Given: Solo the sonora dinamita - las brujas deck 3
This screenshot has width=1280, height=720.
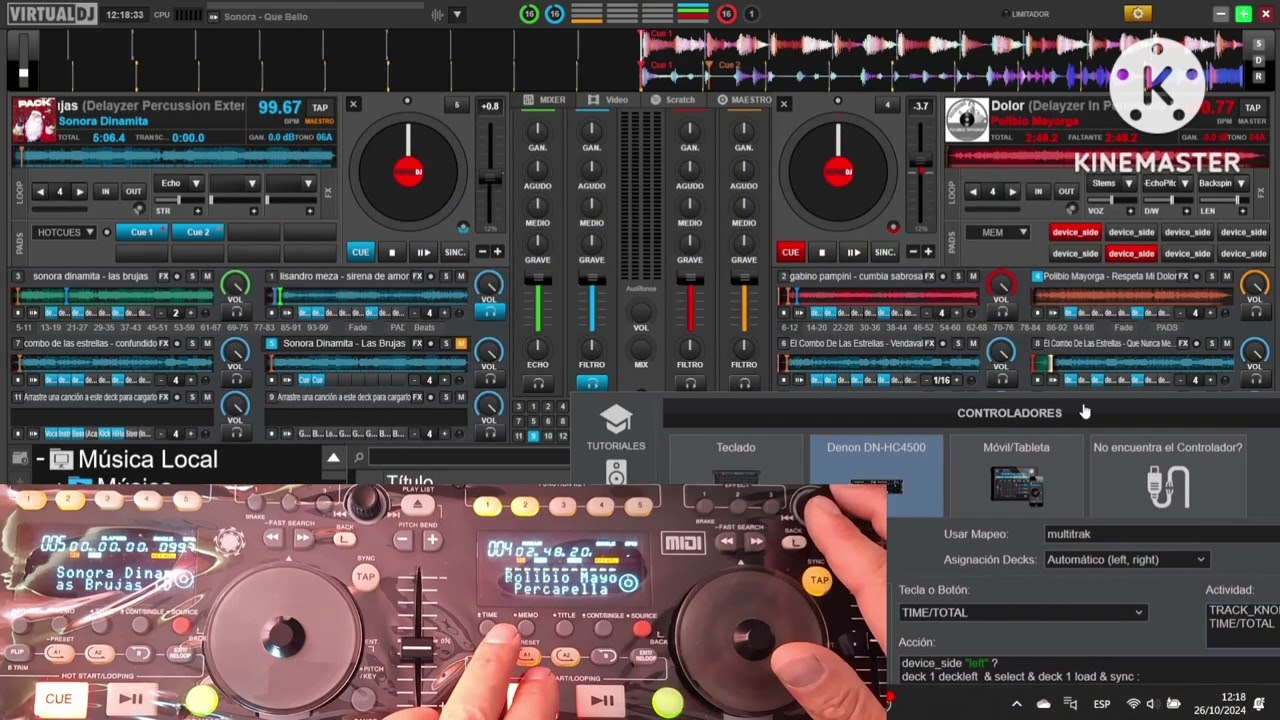Looking at the screenshot, I should tap(192, 276).
